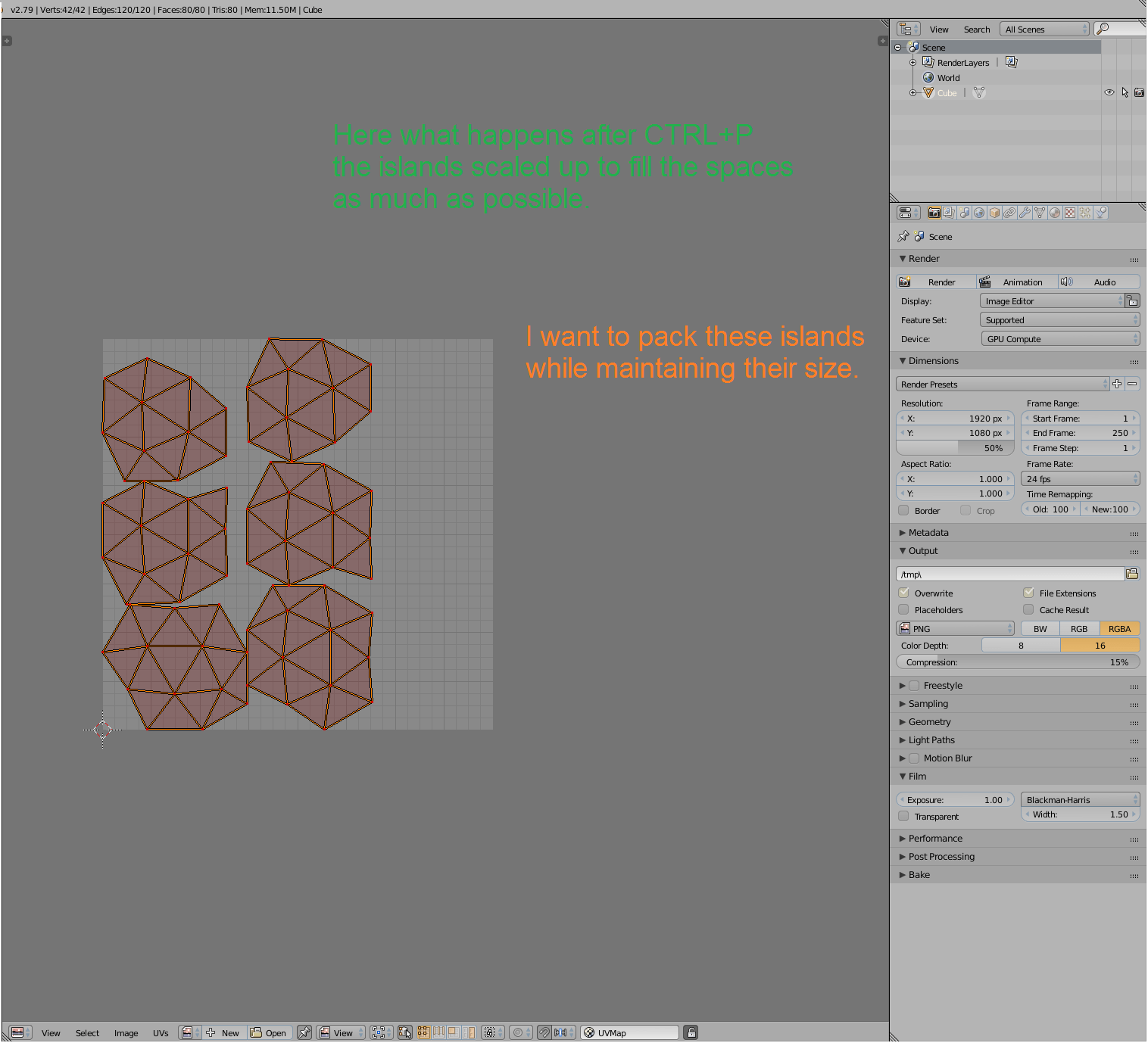The width and height of the screenshot is (1148, 1043).
Task: Select the Material properties sphere icon
Action: 1054,213
